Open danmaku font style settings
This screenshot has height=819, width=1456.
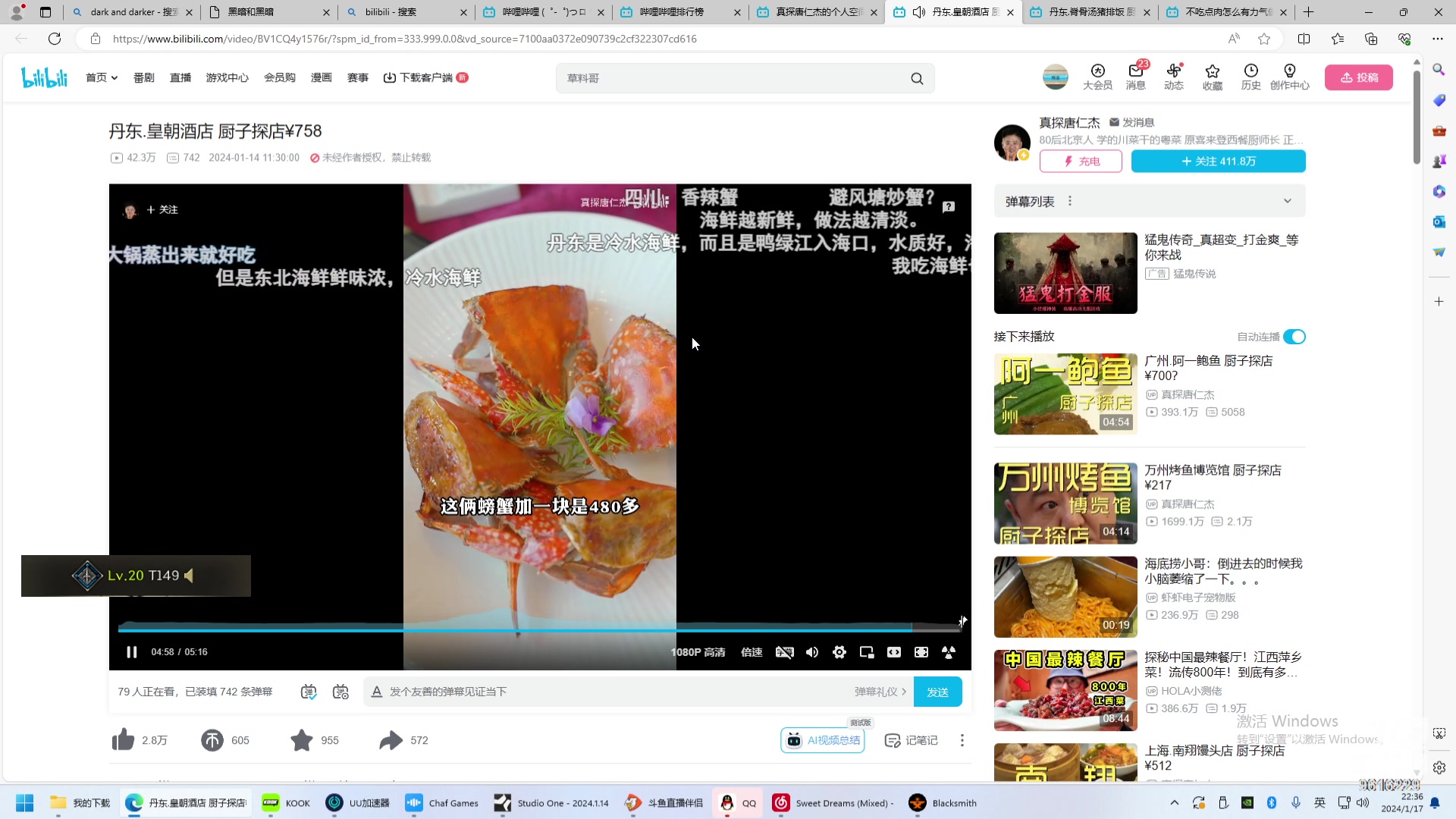click(x=377, y=692)
